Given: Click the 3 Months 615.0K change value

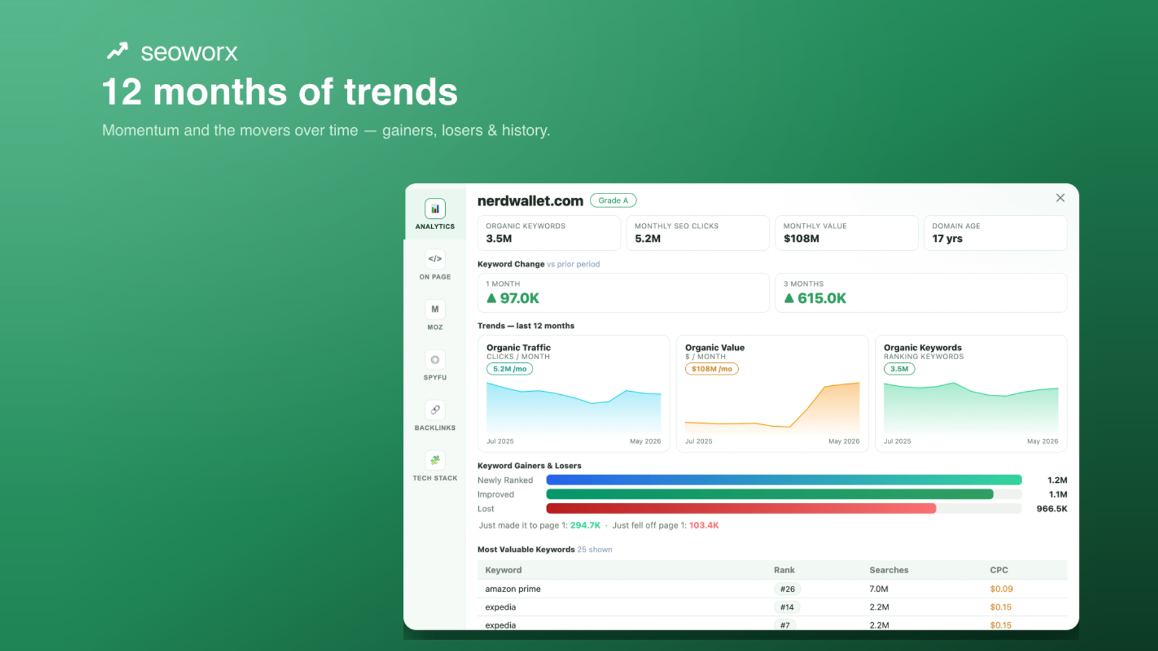Looking at the screenshot, I should point(815,299).
